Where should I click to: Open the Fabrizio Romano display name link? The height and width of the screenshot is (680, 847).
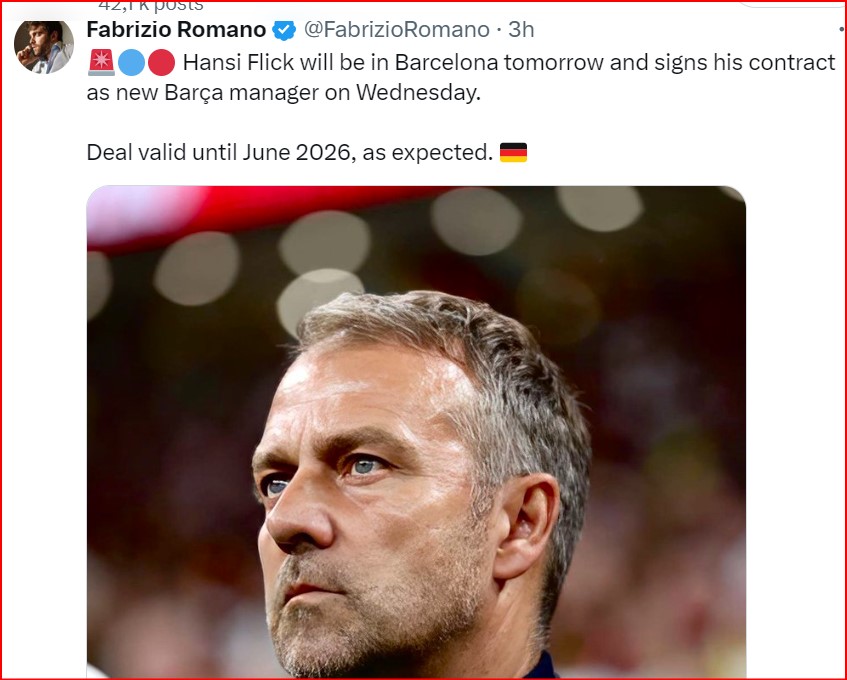(177, 29)
